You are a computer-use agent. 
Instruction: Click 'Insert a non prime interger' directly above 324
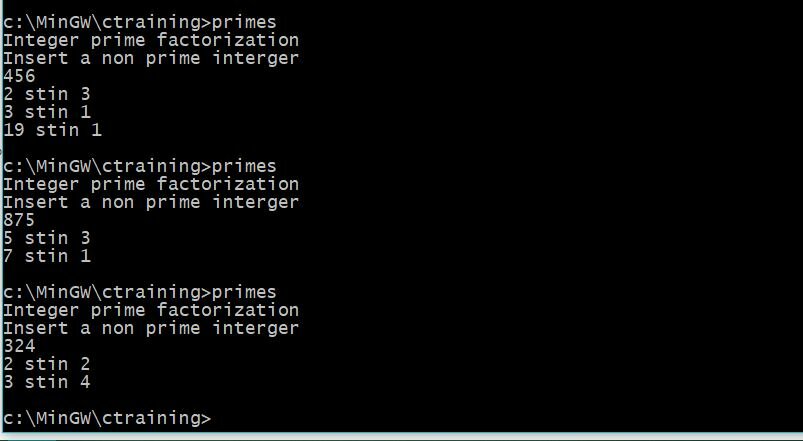point(151,328)
